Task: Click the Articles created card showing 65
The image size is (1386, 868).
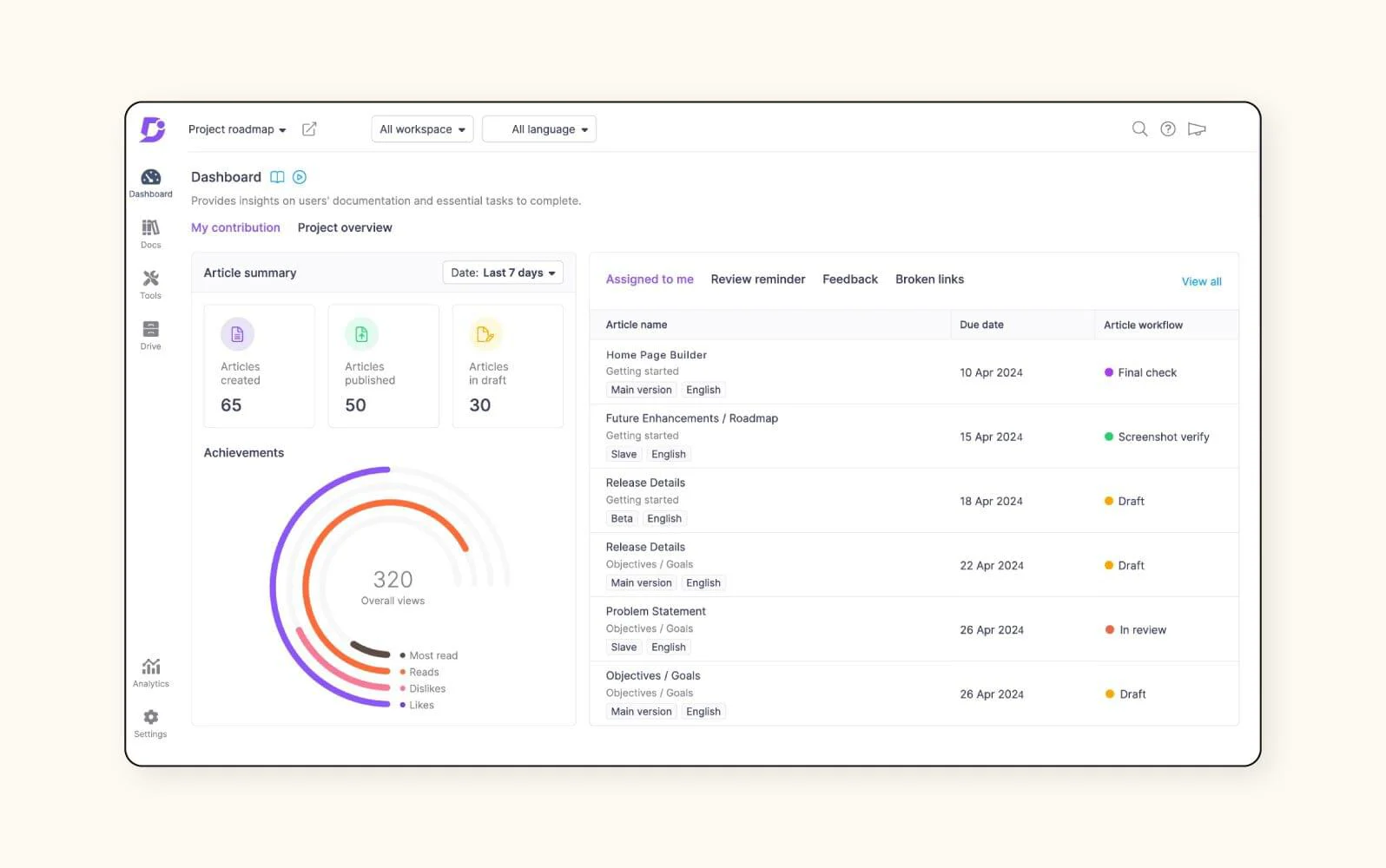Action: pos(259,366)
